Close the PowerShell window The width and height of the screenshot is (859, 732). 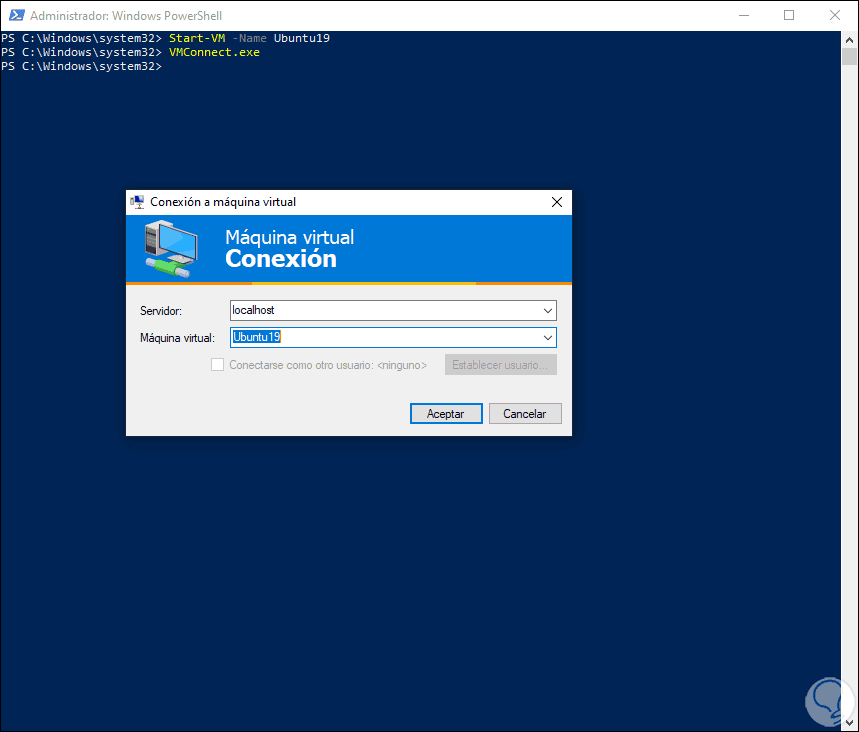point(834,15)
